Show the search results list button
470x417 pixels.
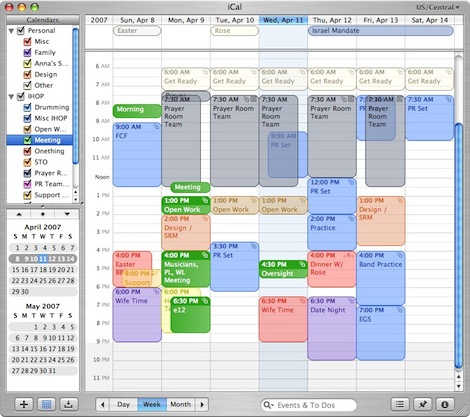pos(400,404)
